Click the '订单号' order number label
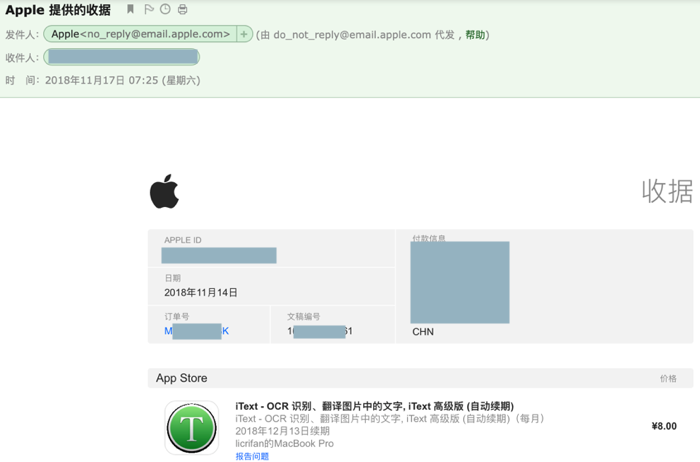Viewport: 700px width, 462px height. click(177, 316)
